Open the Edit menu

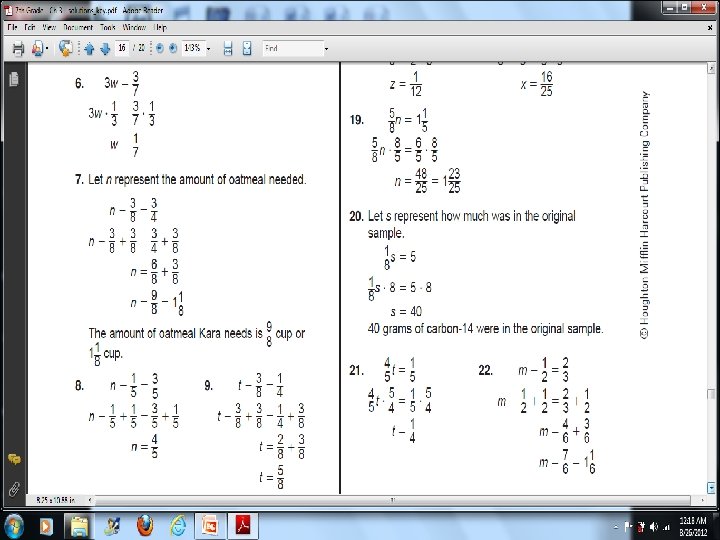(x=30, y=28)
